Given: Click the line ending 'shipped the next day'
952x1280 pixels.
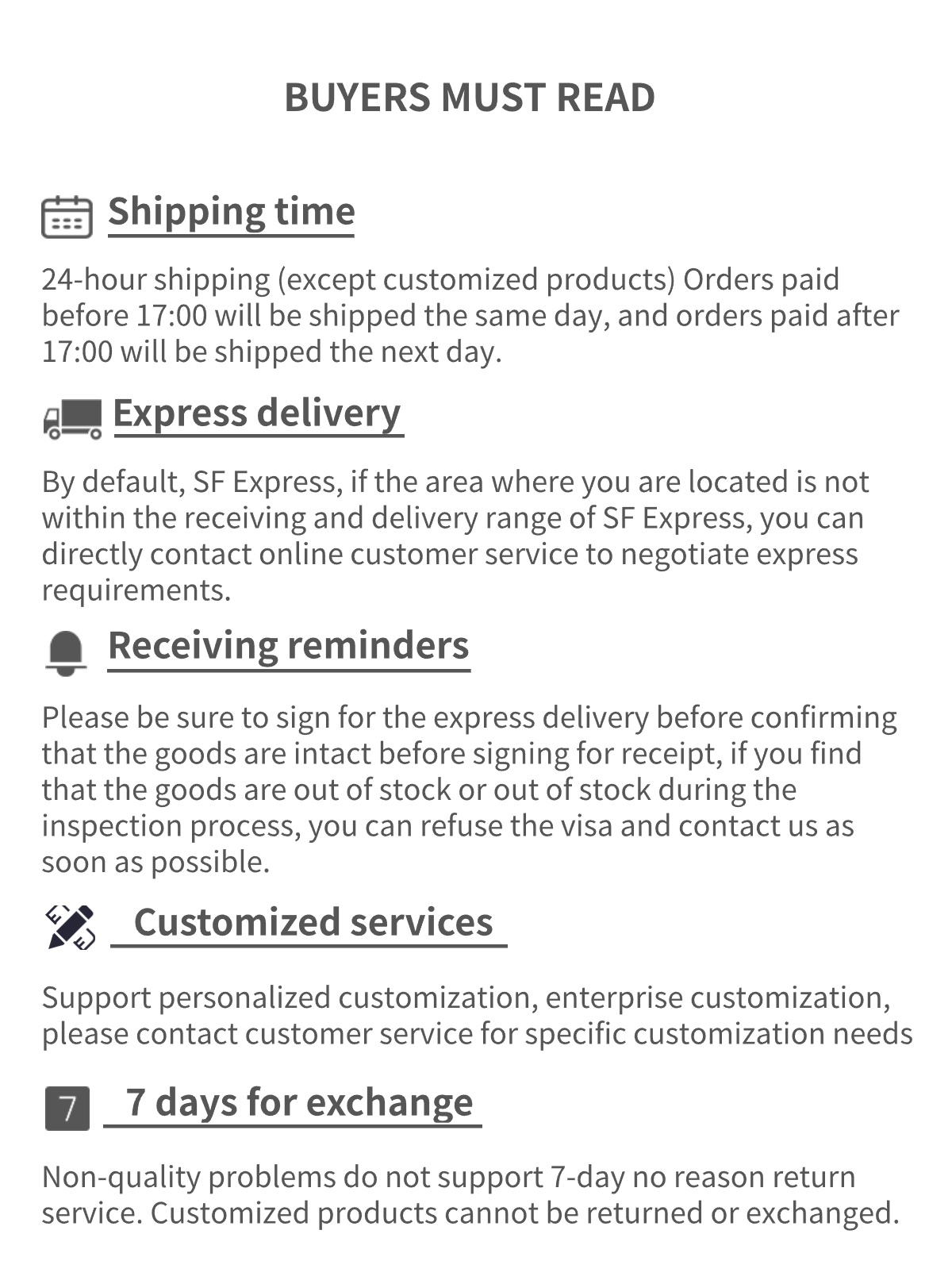Looking at the screenshot, I should (271, 352).
